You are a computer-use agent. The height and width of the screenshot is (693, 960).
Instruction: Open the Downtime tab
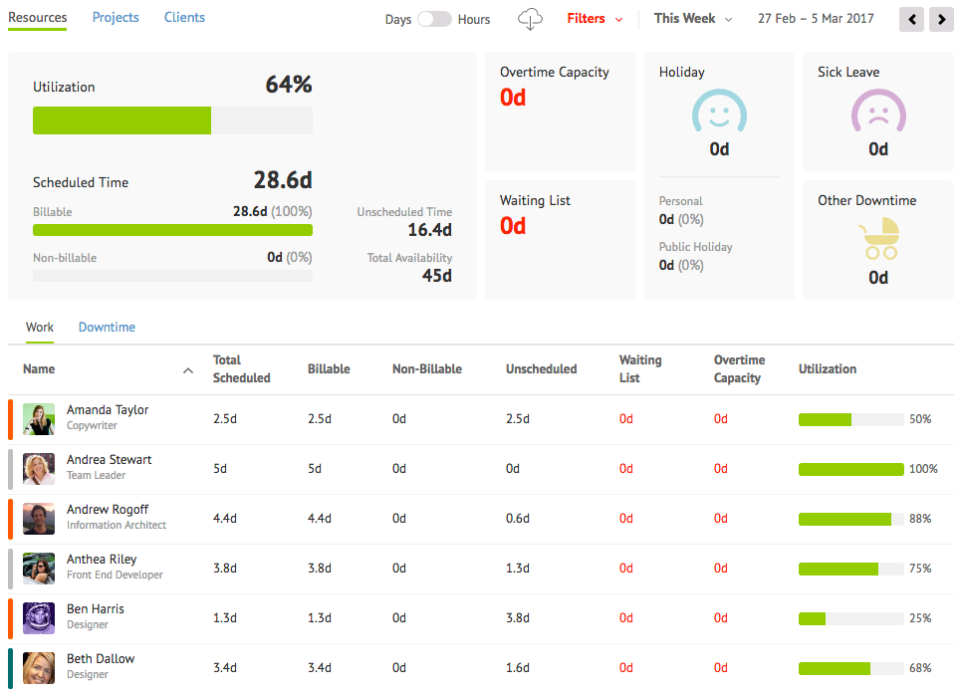(106, 327)
